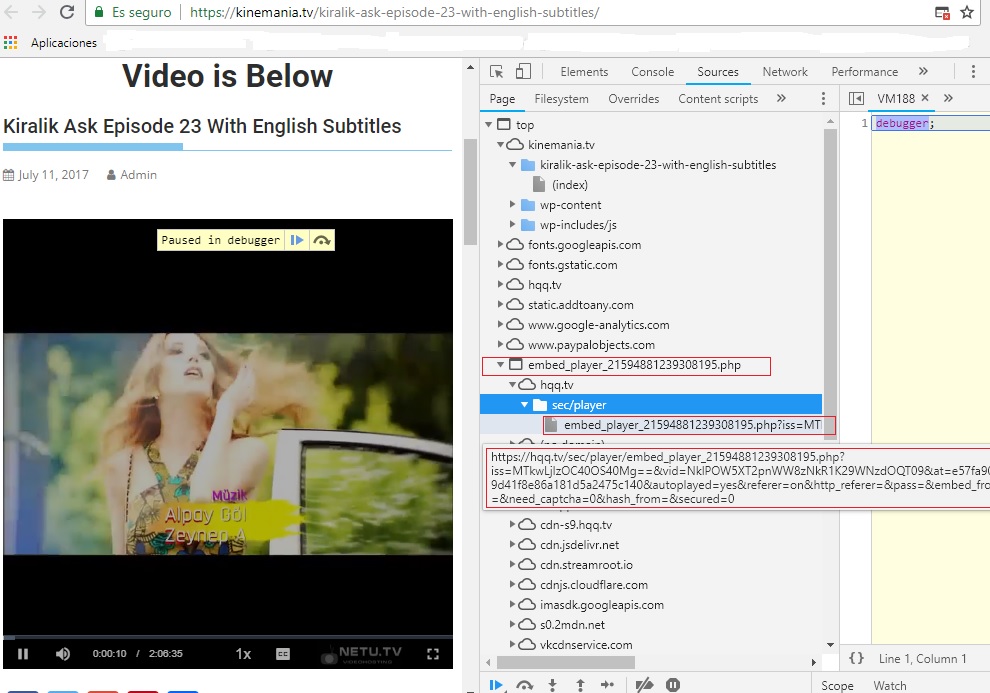The width and height of the screenshot is (990, 693).
Task: Click the inspect element picker icon
Action: 497,72
